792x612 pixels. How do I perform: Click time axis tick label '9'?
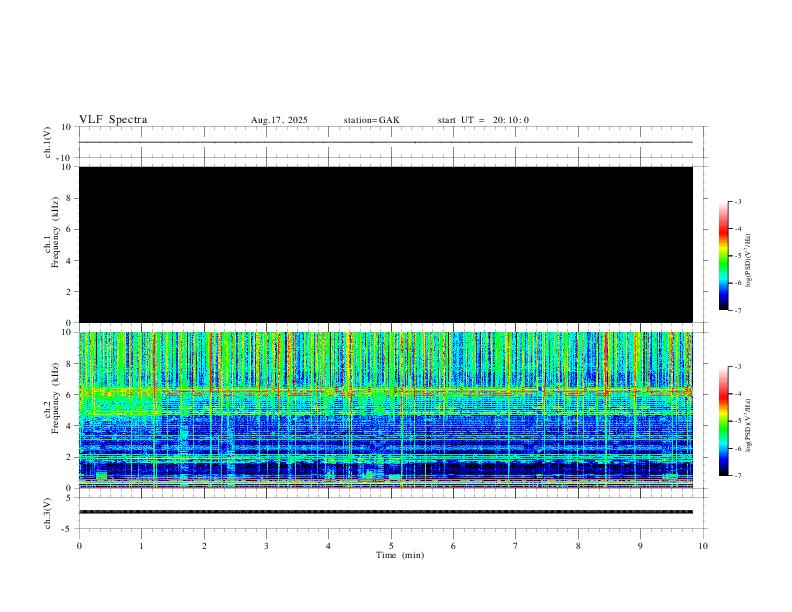pos(640,546)
